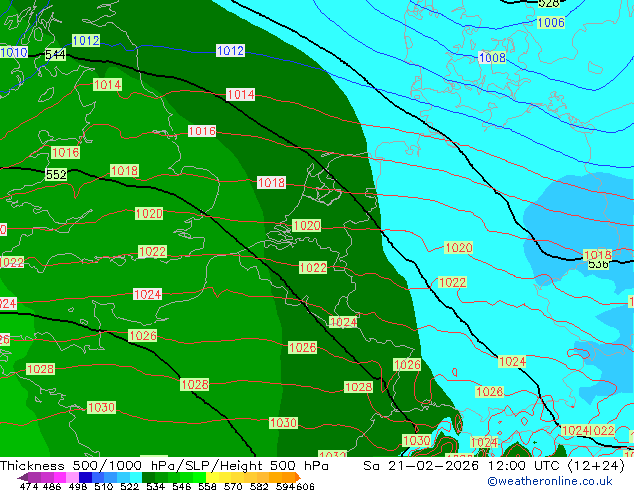Viewport: 634px width, 490px height.
Task: Click the '544' height contour label
Action: click(x=55, y=54)
